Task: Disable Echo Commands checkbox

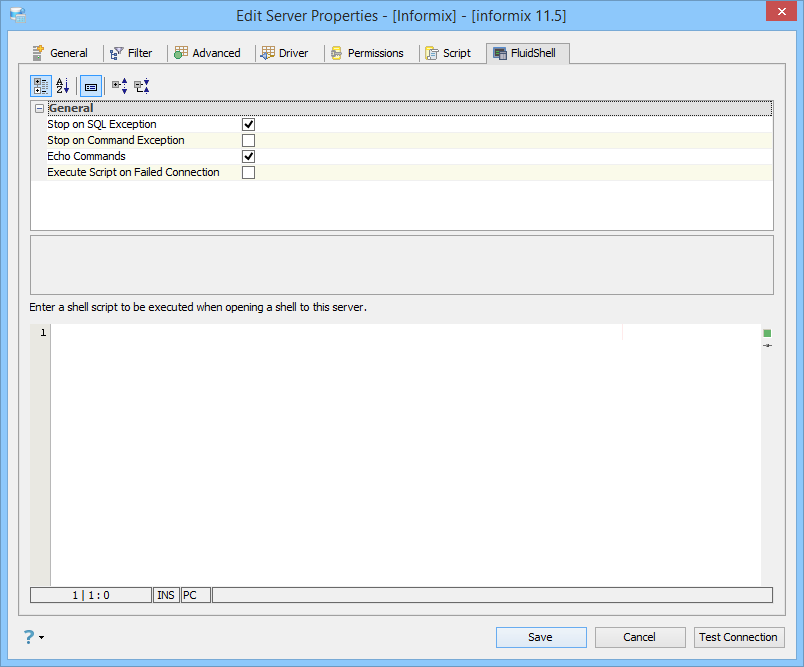Action: [248, 156]
